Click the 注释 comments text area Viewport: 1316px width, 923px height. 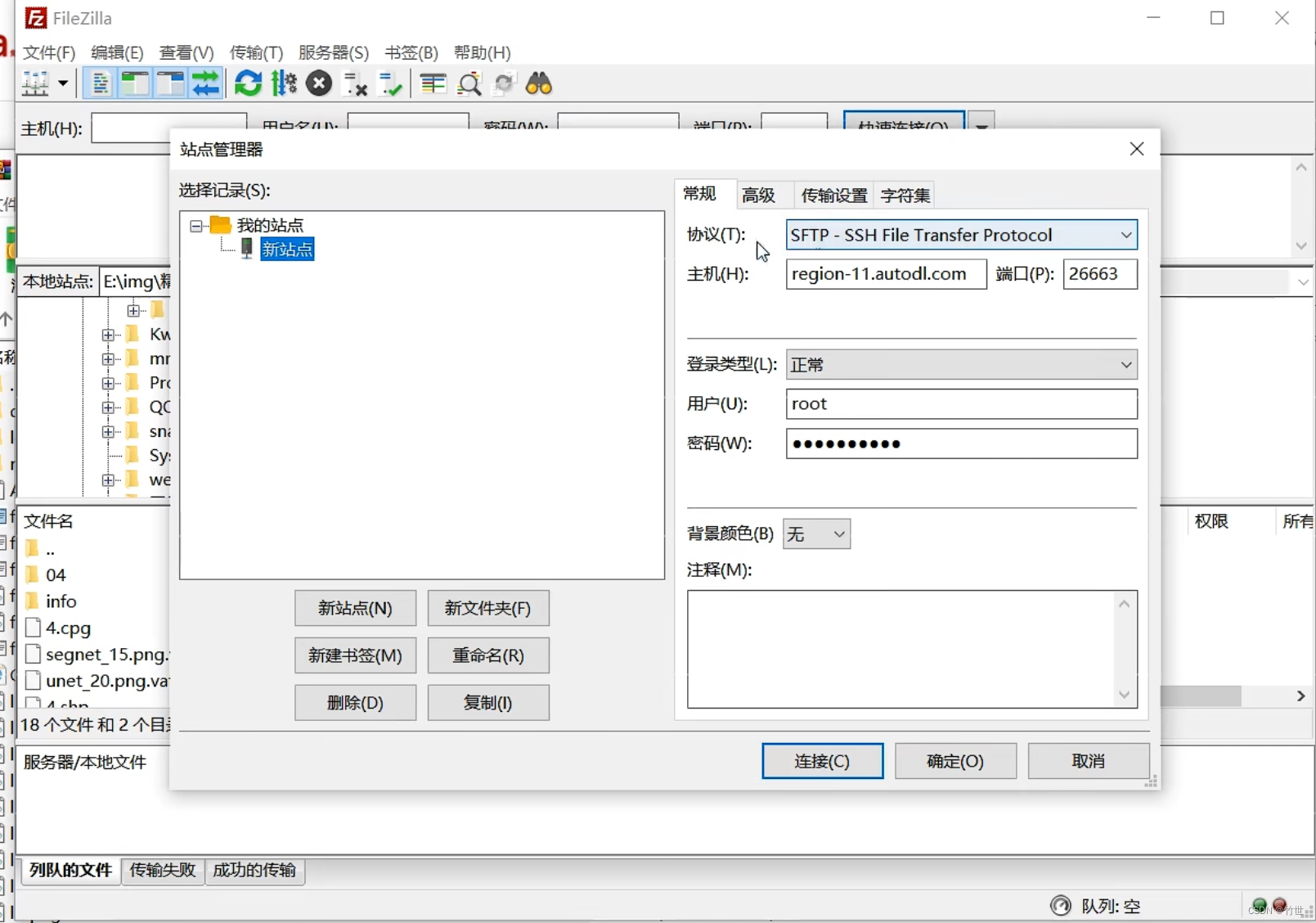pos(912,649)
